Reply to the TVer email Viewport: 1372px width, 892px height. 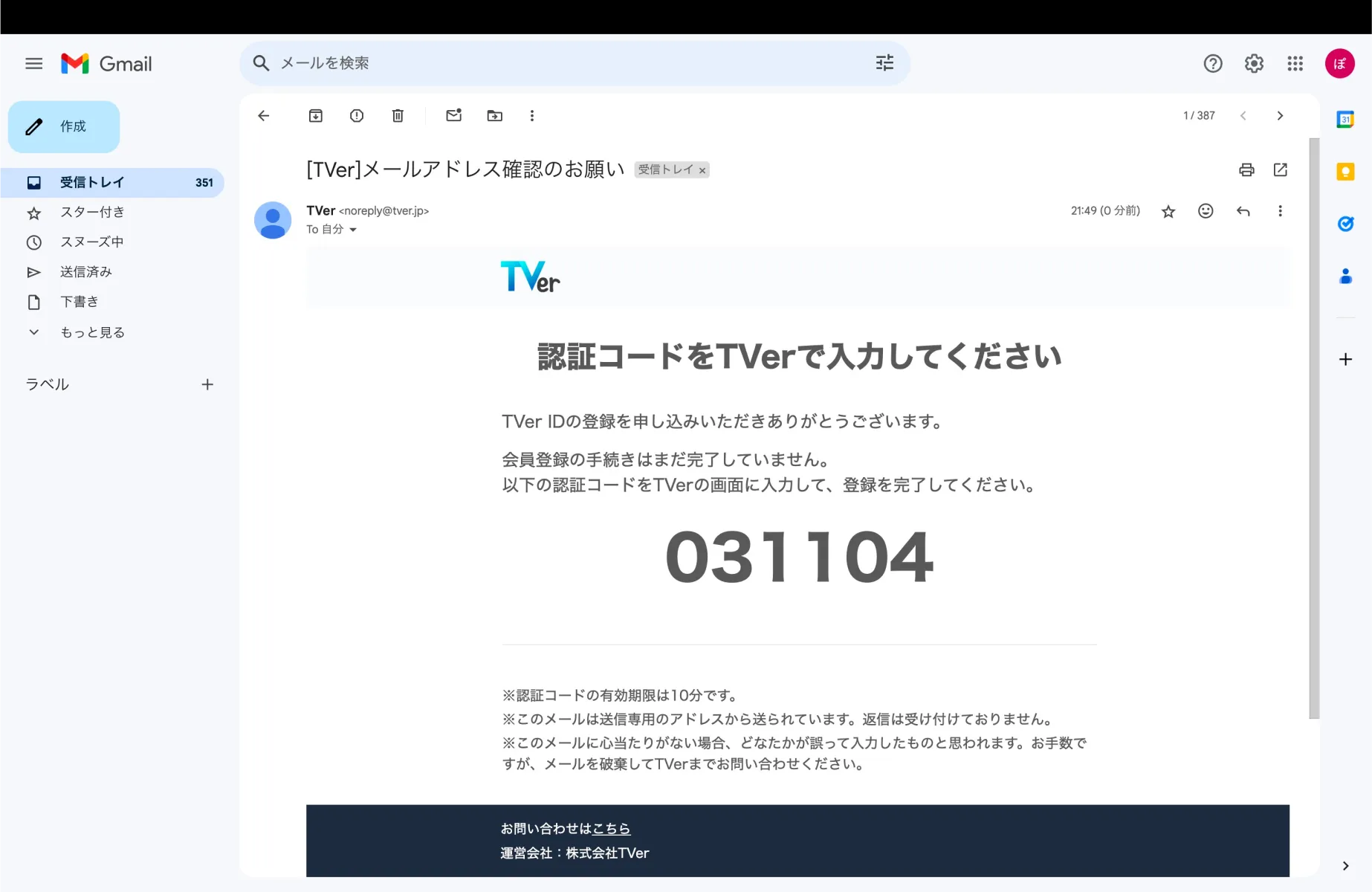click(x=1243, y=211)
